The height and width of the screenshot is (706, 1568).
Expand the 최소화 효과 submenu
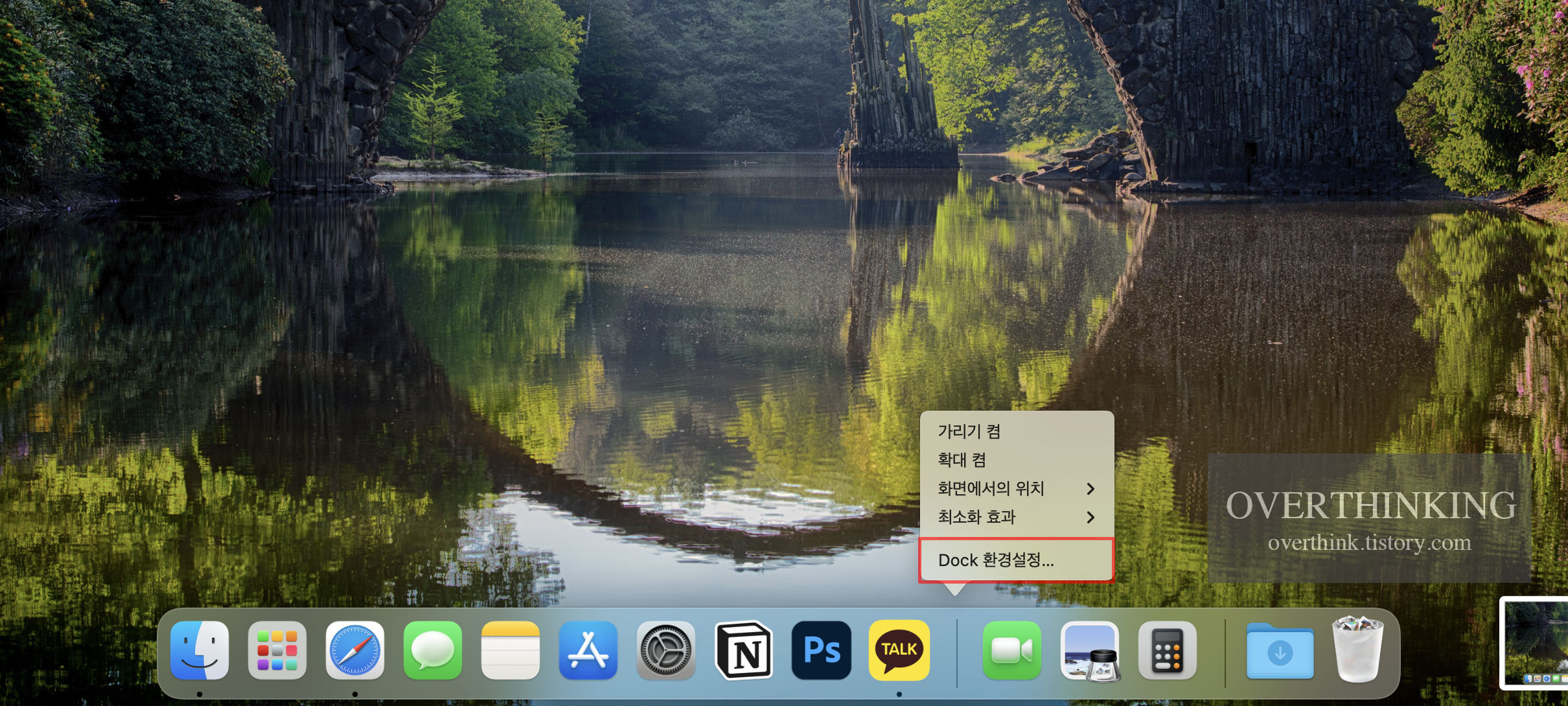point(1016,517)
